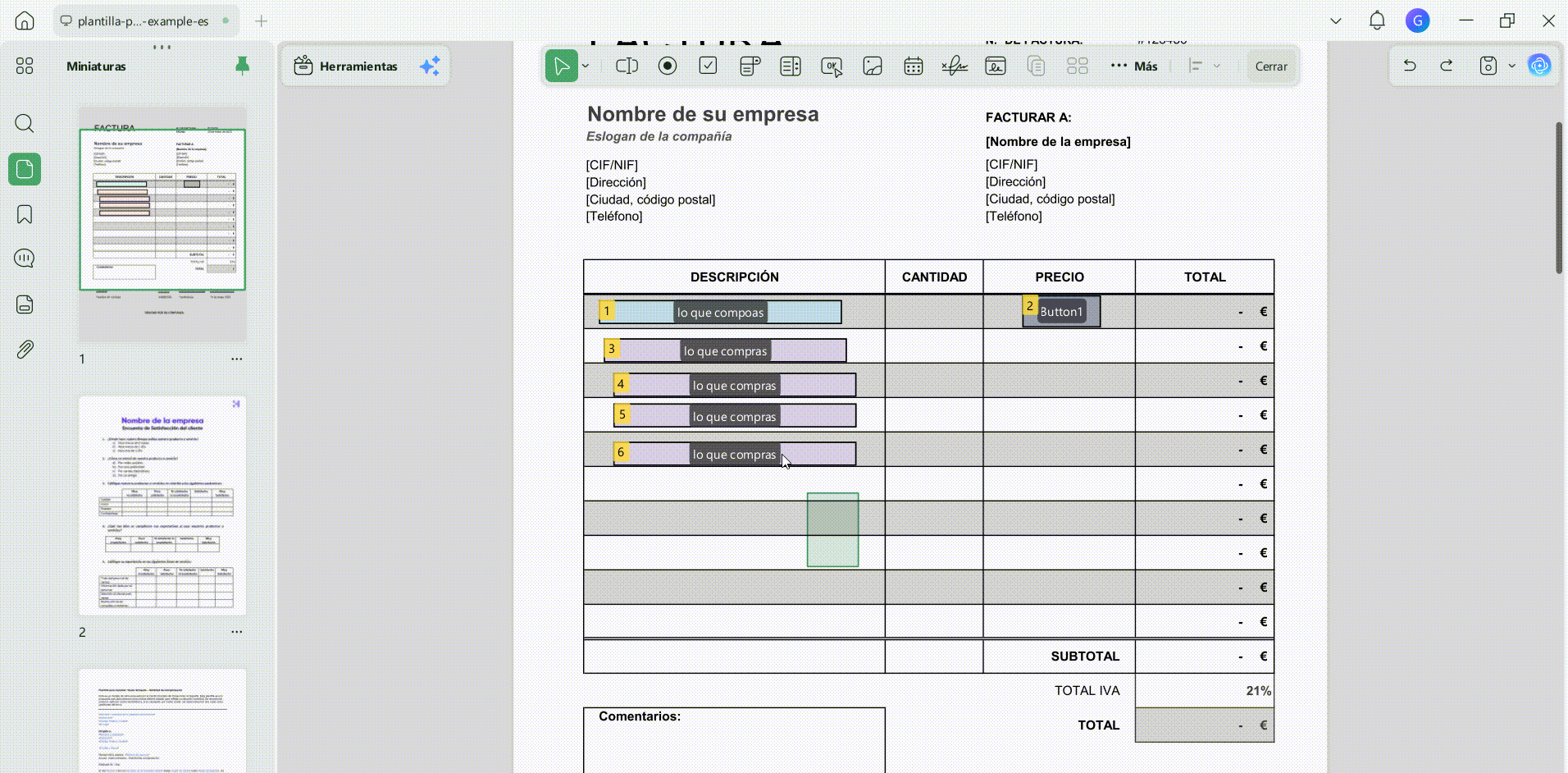
Task: Open the form fields panel icon
Action: [x=25, y=304]
